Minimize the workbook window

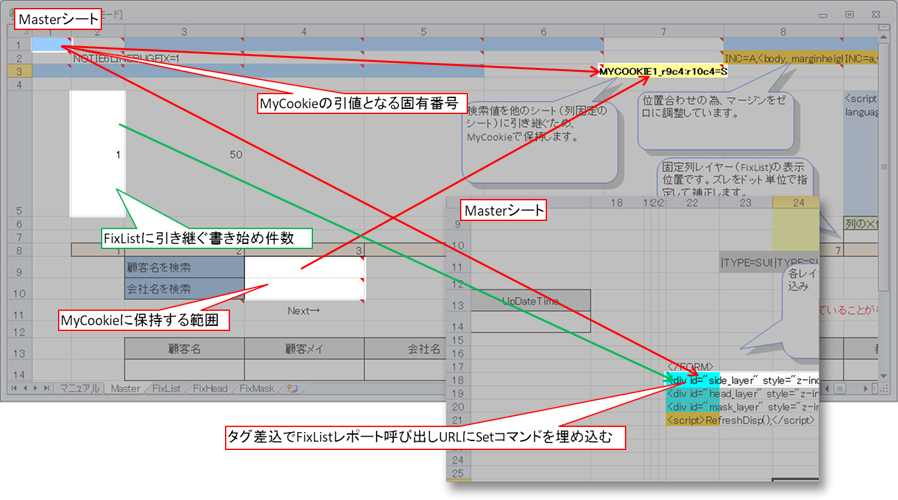[x=823, y=15]
